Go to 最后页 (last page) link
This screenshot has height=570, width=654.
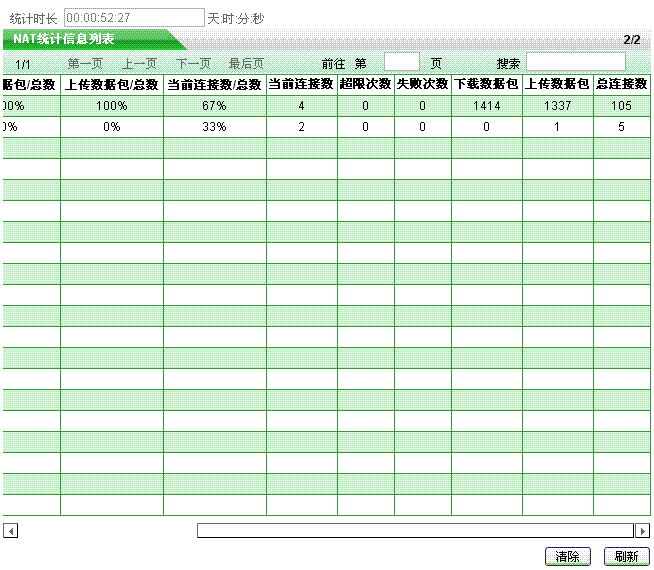click(x=246, y=63)
